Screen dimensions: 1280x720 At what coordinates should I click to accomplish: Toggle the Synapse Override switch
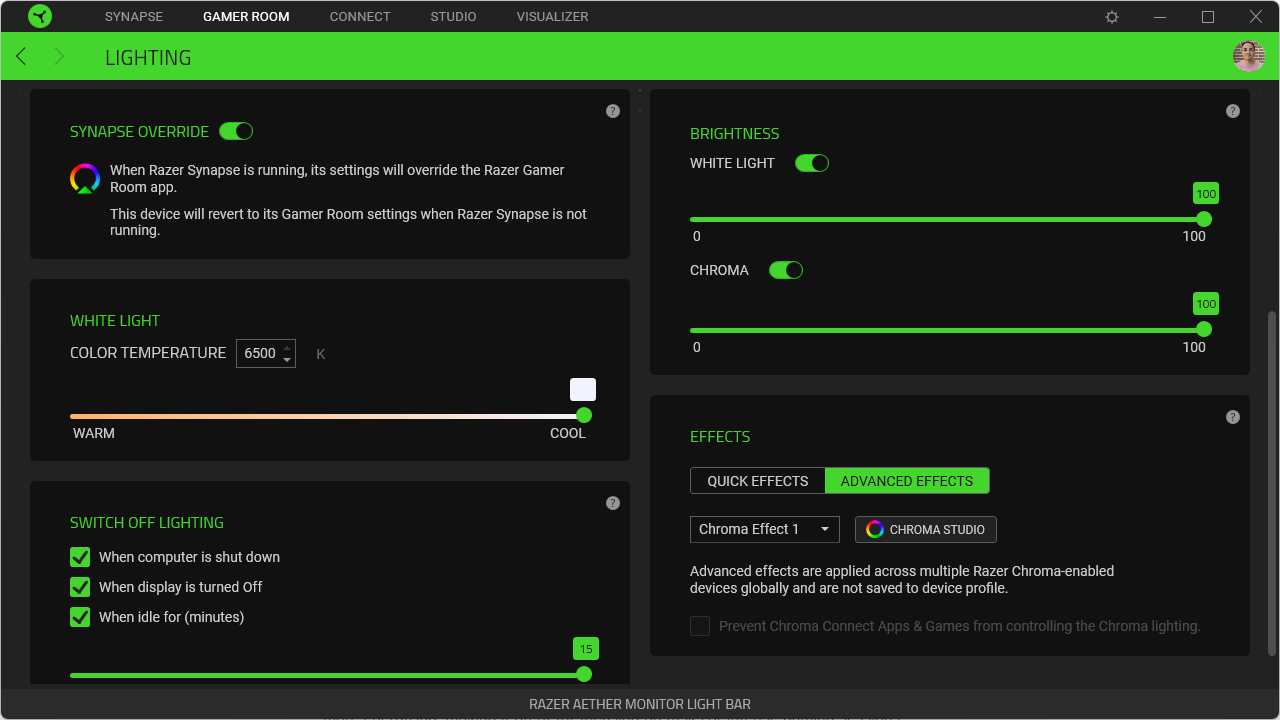point(236,131)
